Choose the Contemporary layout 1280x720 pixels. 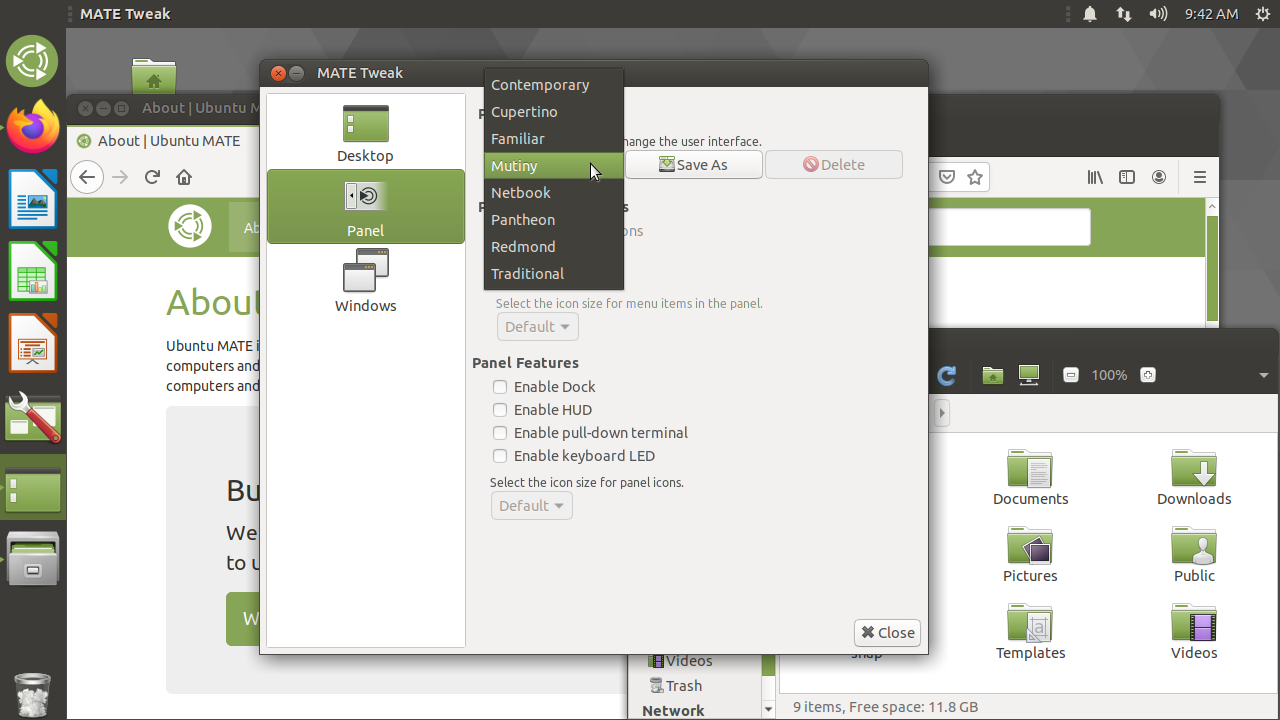coord(554,85)
